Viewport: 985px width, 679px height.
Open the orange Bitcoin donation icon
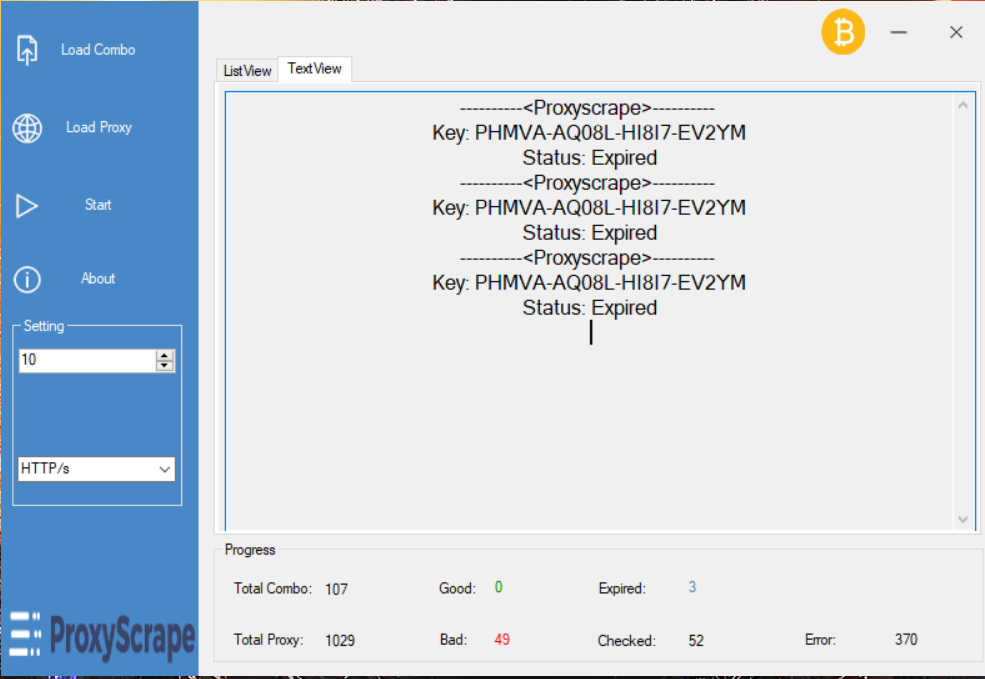[843, 32]
